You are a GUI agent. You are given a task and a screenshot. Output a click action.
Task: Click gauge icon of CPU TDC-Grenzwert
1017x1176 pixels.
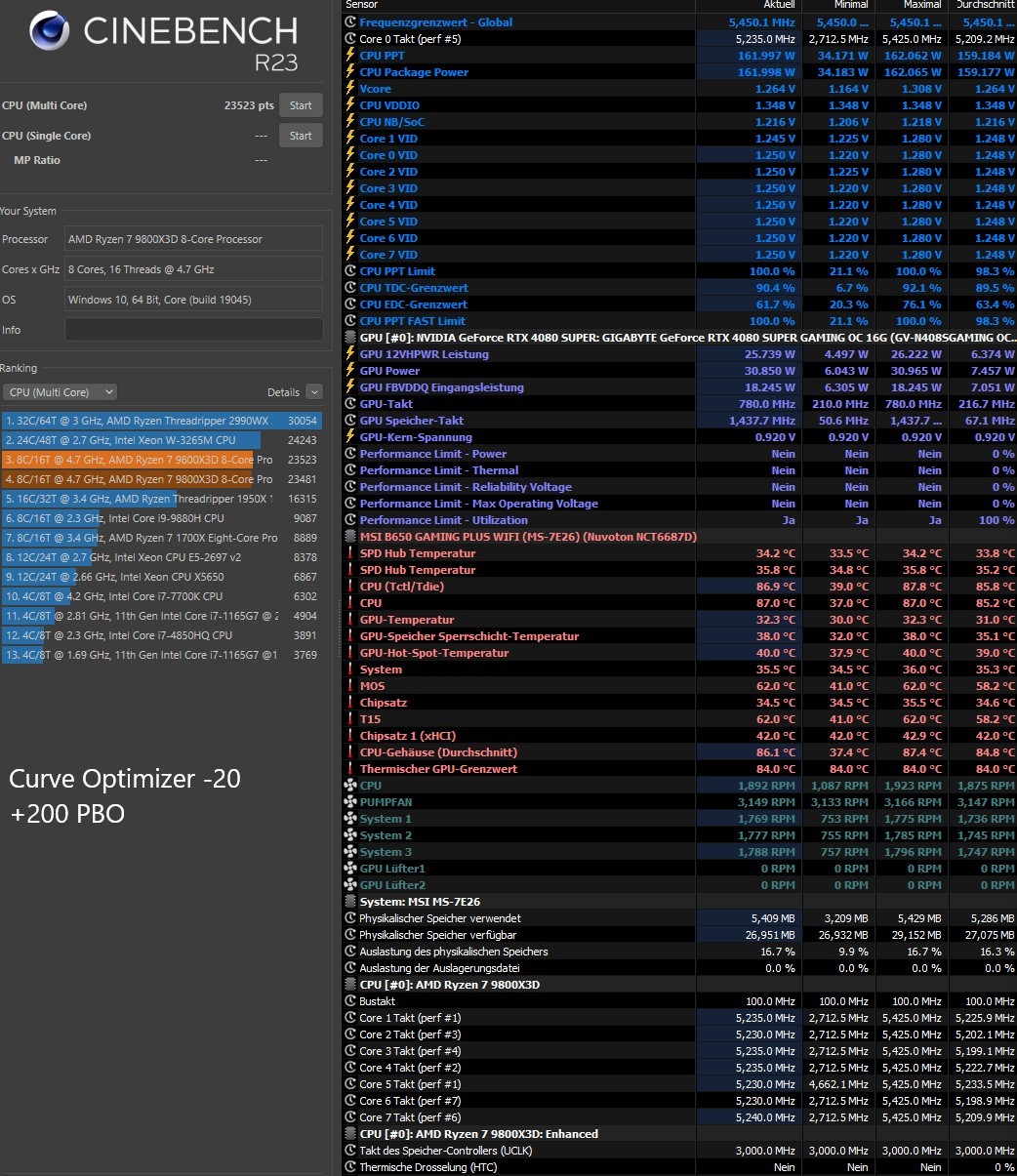(x=351, y=288)
